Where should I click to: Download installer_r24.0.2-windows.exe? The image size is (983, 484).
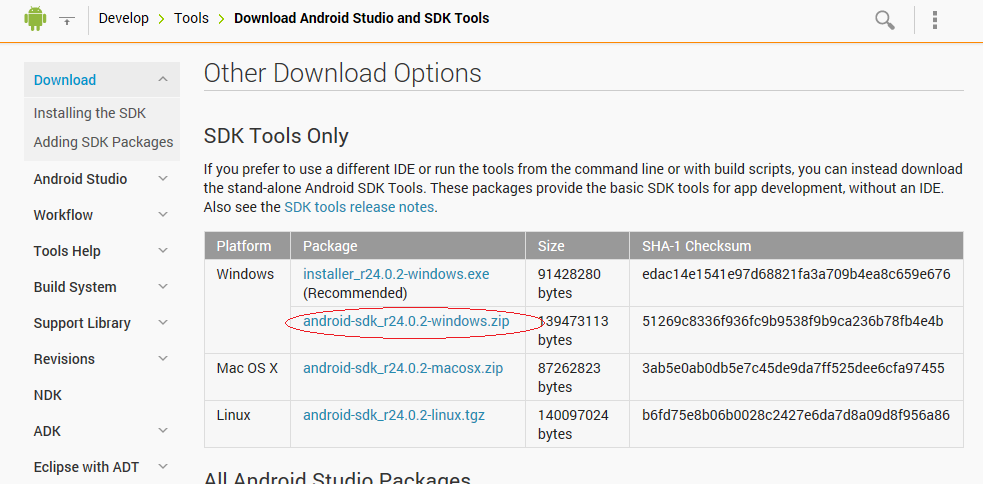[x=396, y=274]
